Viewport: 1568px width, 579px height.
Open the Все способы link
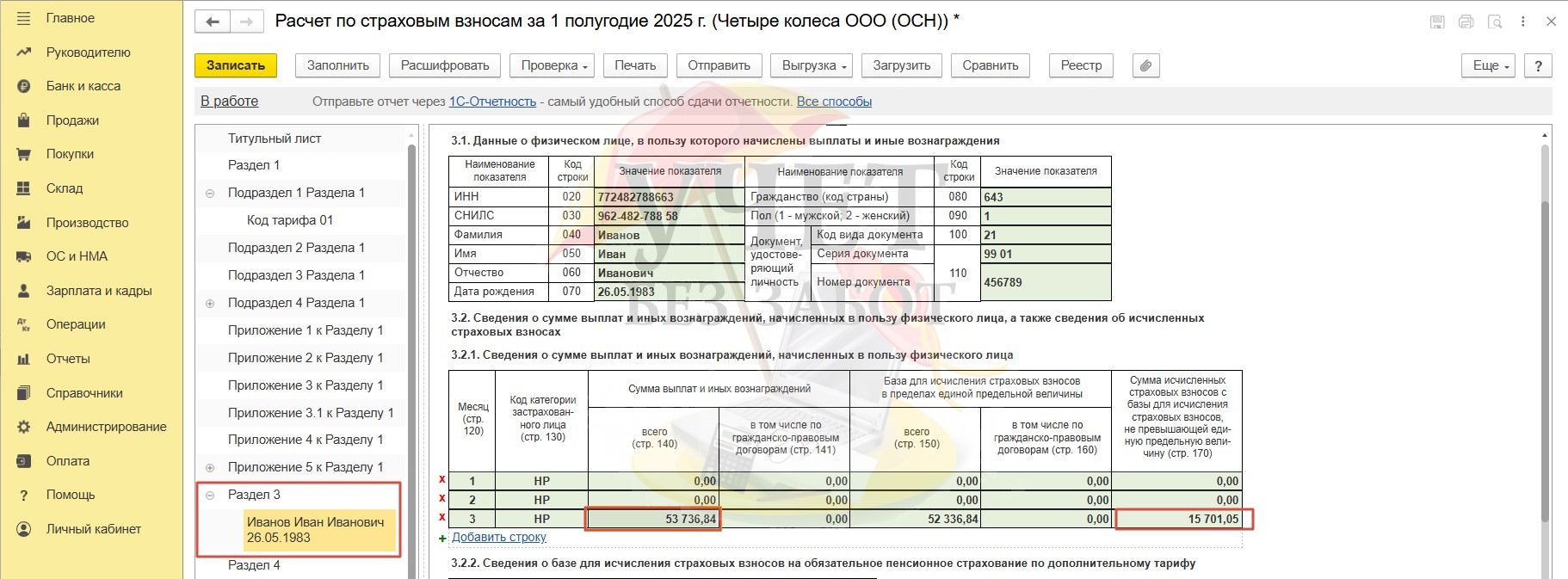834,102
